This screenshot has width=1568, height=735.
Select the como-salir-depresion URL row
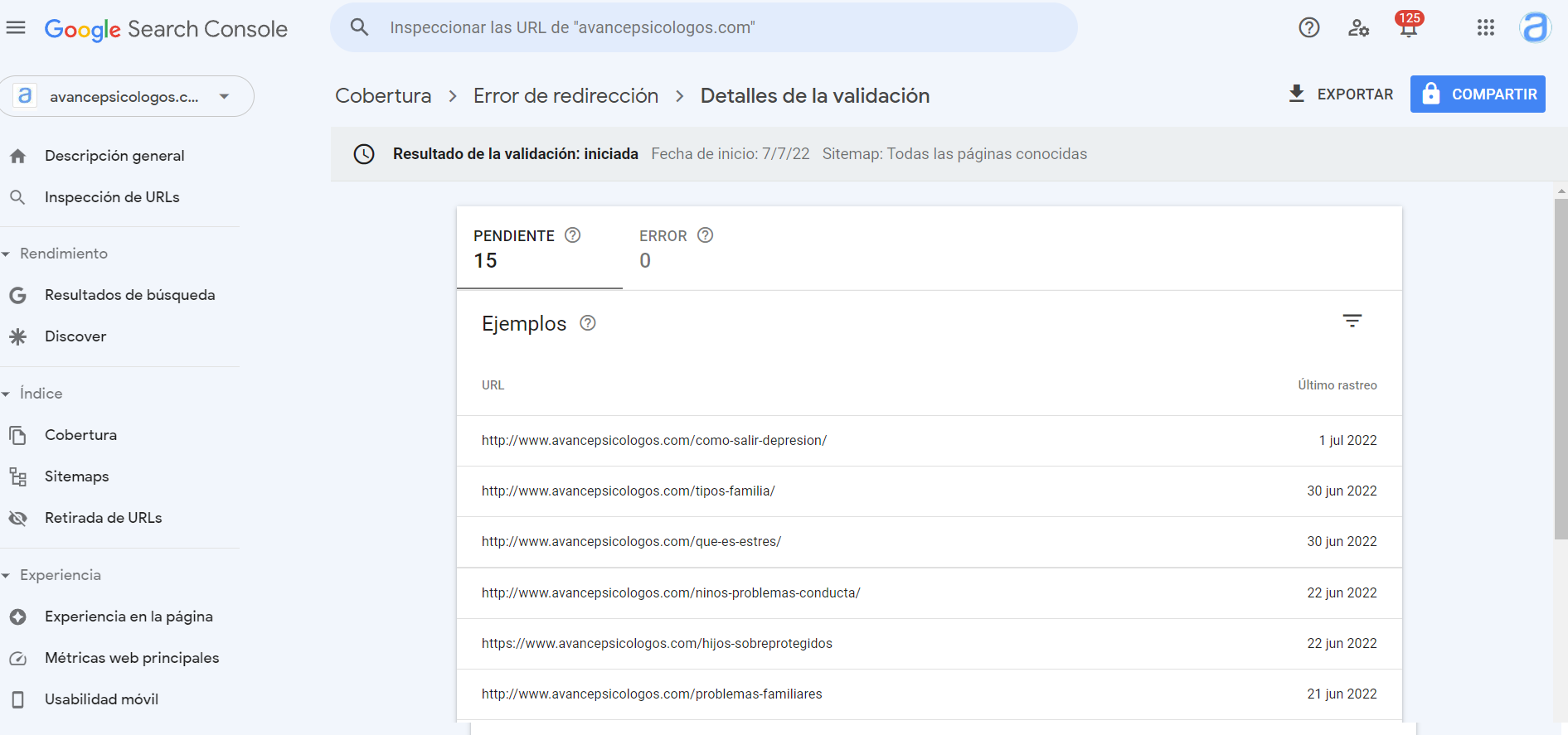[930, 441]
